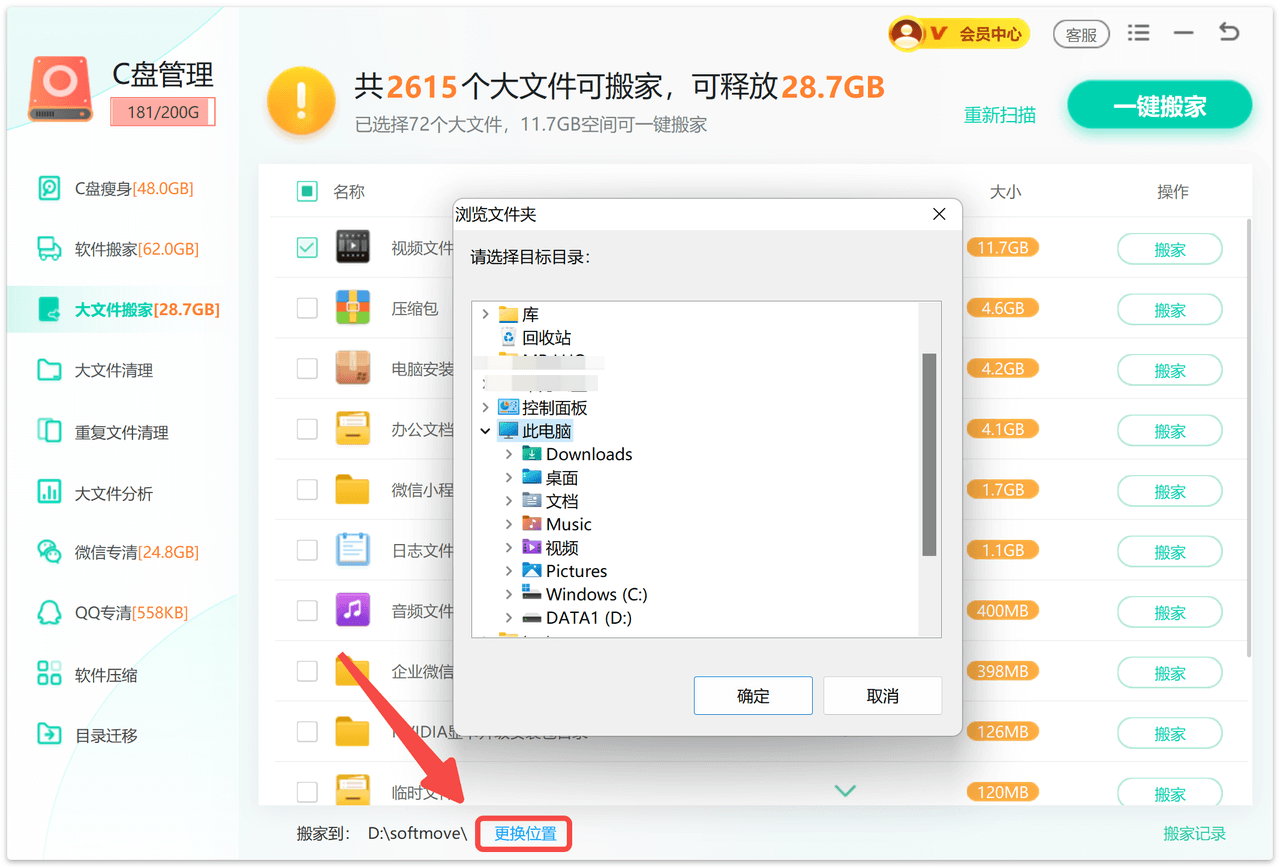This screenshot has width=1280, height=867.
Task: Collapse the 此电脑 tree node
Action: tap(486, 431)
